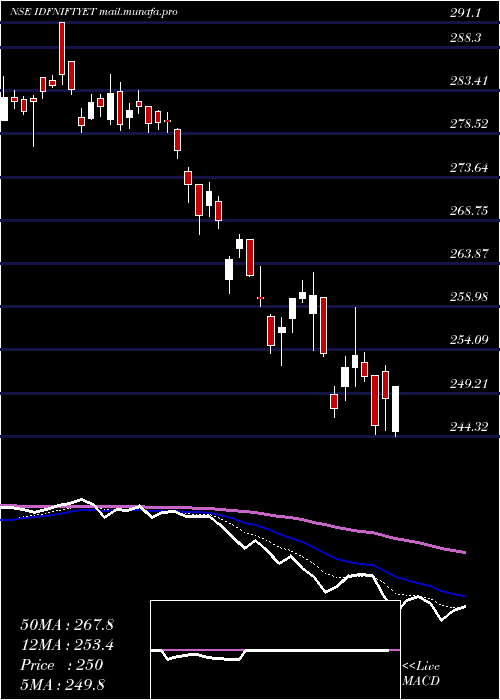Select the 254.09 price level label
This screenshot has height=700, width=500.
(x=469, y=341)
